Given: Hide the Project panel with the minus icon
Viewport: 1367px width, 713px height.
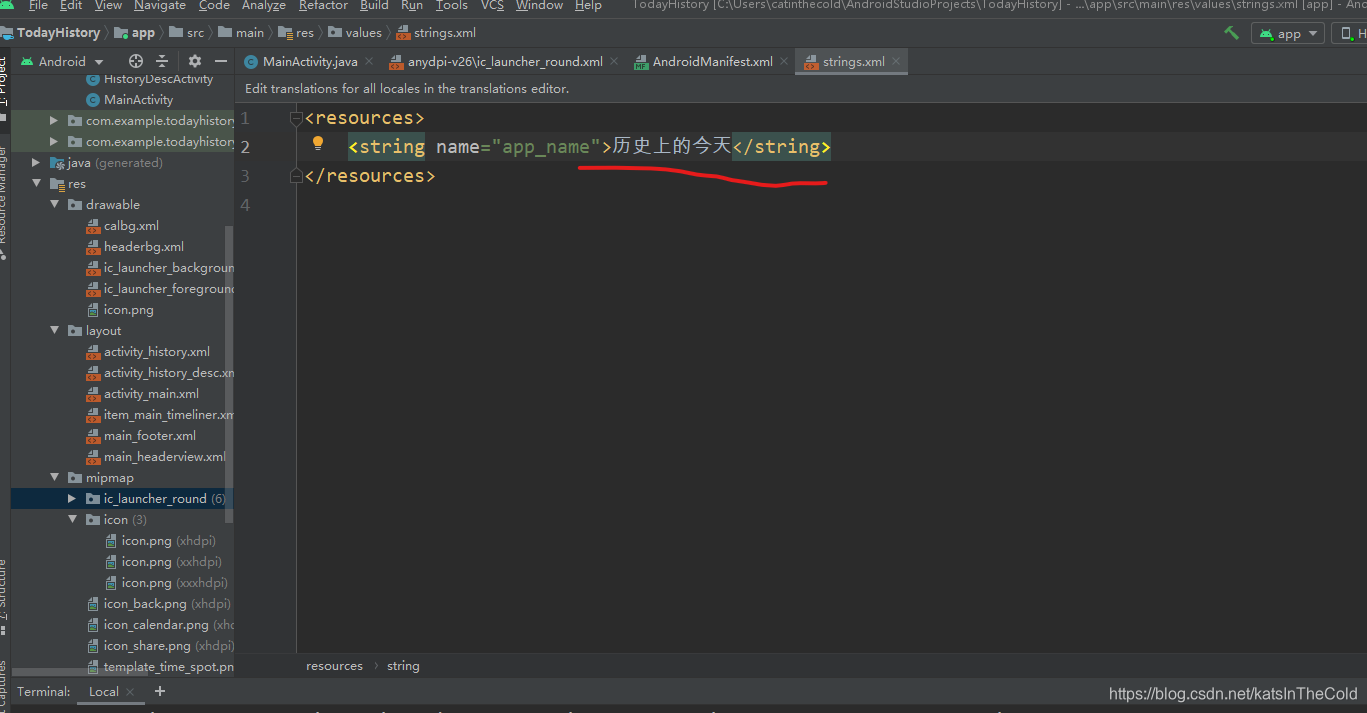Looking at the screenshot, I should (221, 61).
